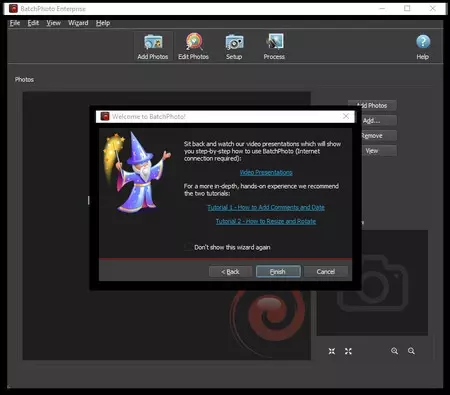Click Finish to close the wizard
The width and height of the screenshot is (450, 395).
[278, 272]
